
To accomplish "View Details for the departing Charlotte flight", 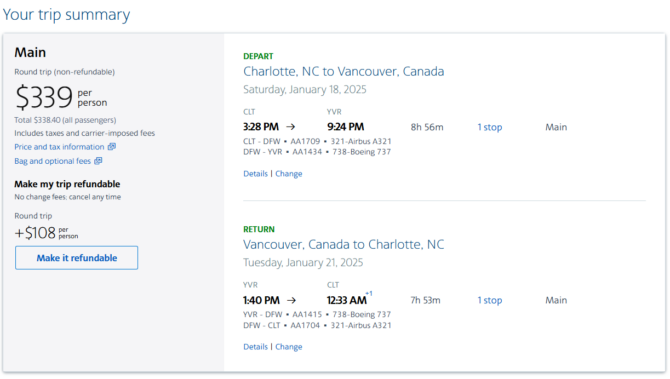I will coord(256,173).
